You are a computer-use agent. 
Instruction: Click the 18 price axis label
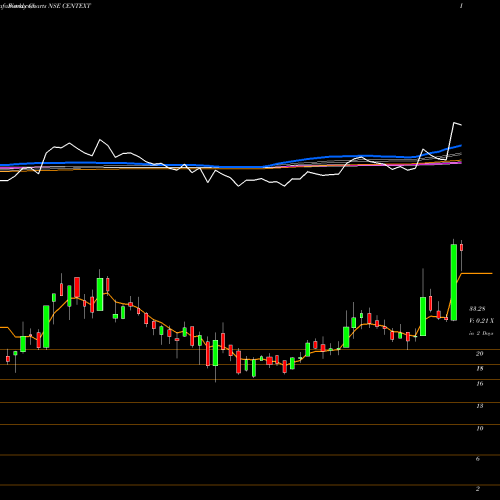[480, 369]
